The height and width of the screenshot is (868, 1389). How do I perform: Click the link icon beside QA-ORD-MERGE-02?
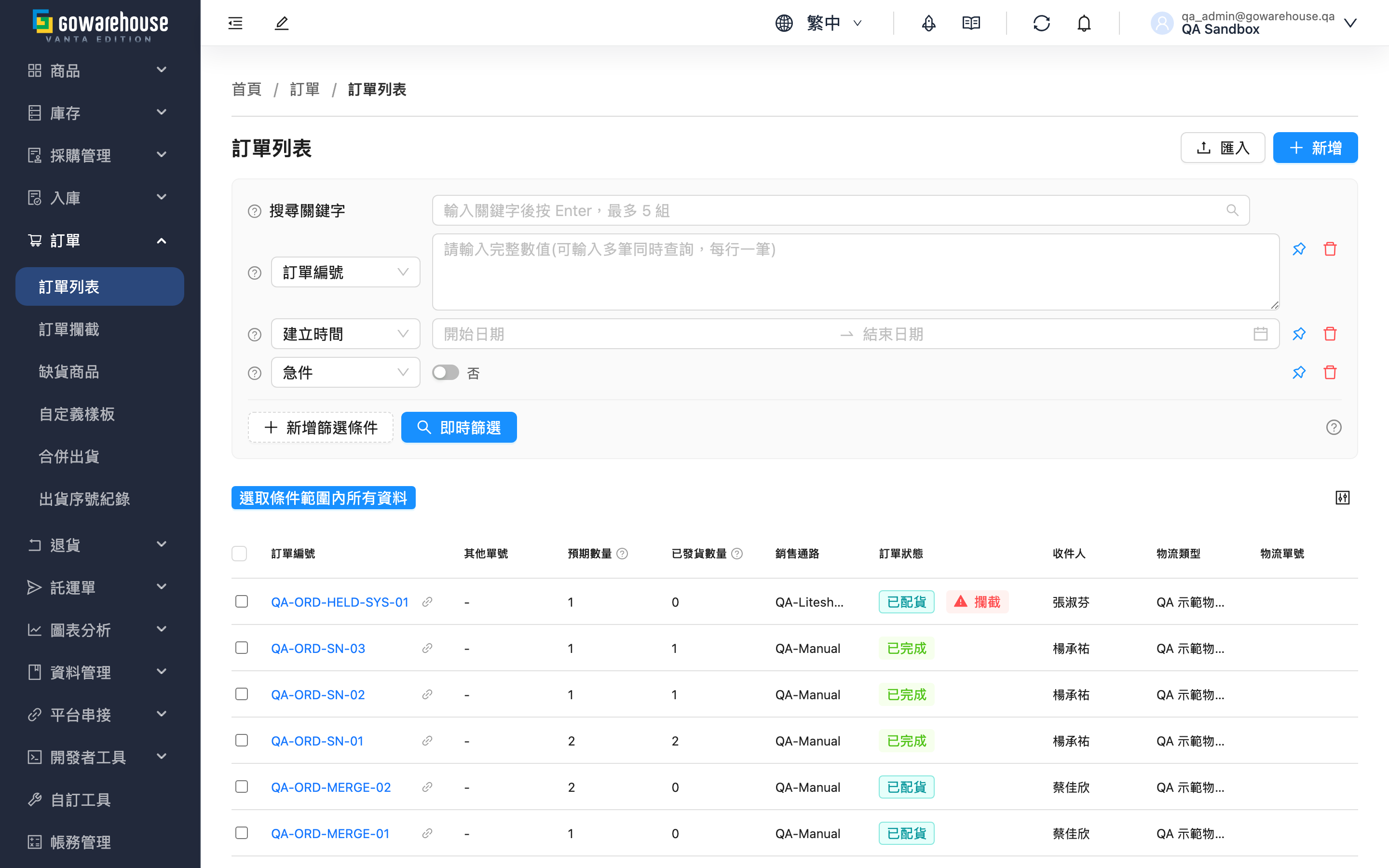point(427,787)
